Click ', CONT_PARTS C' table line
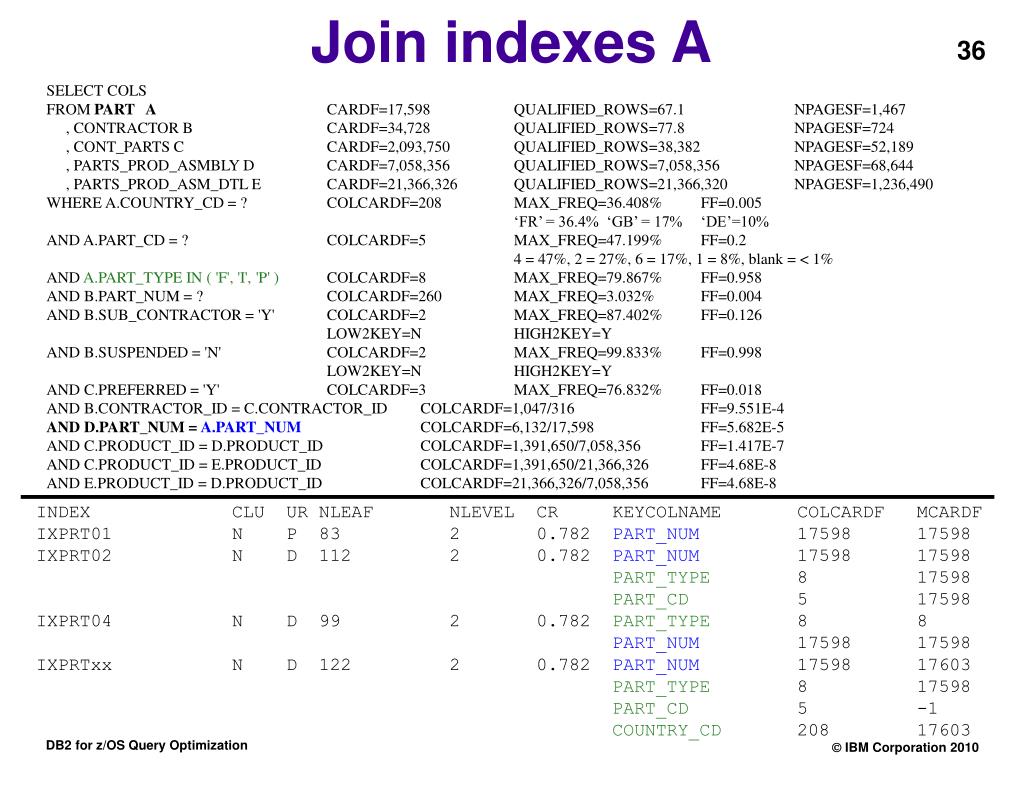Viewport: 1023px width, 791px height. pyautogui.click(x=124, y=147)
